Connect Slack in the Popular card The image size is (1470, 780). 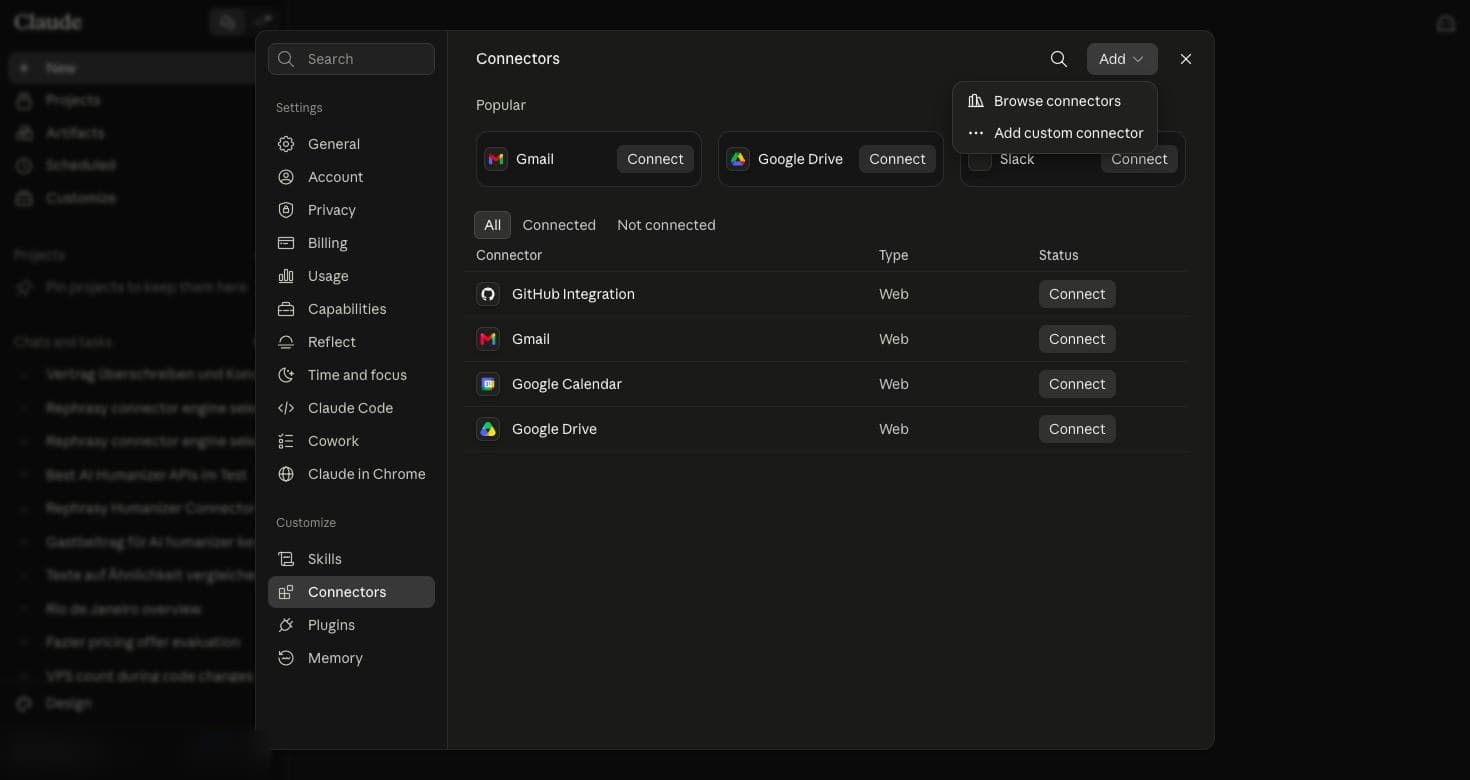click(1139, 159)
